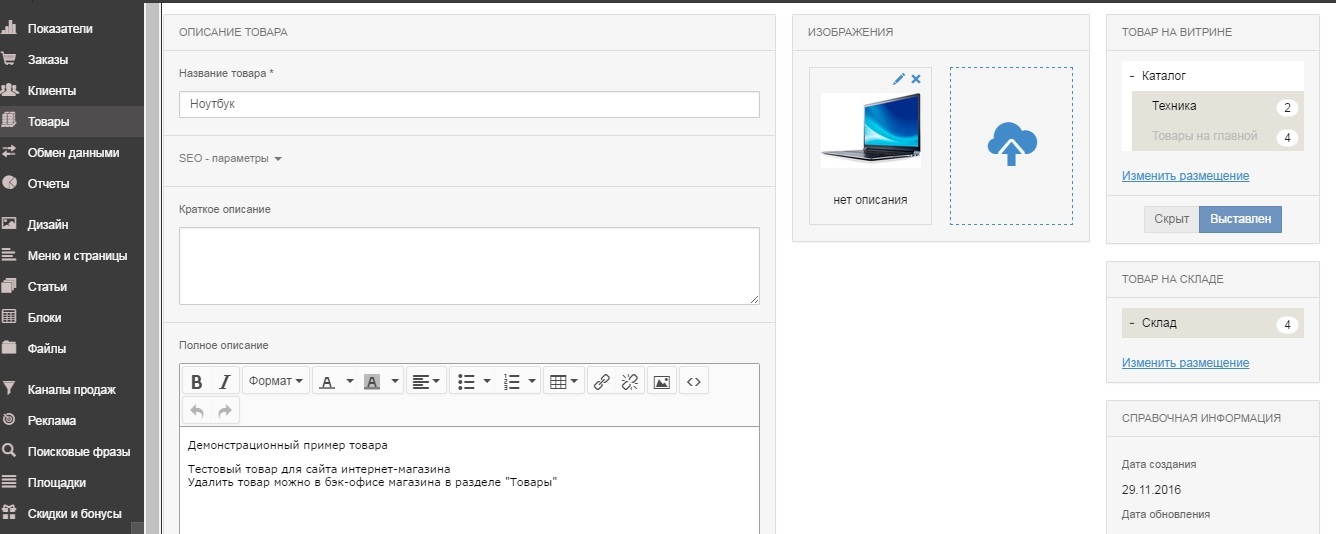This screenshot has width=1336, height=534.
Task: Click the text color A icon
Action: pos(327,381)
